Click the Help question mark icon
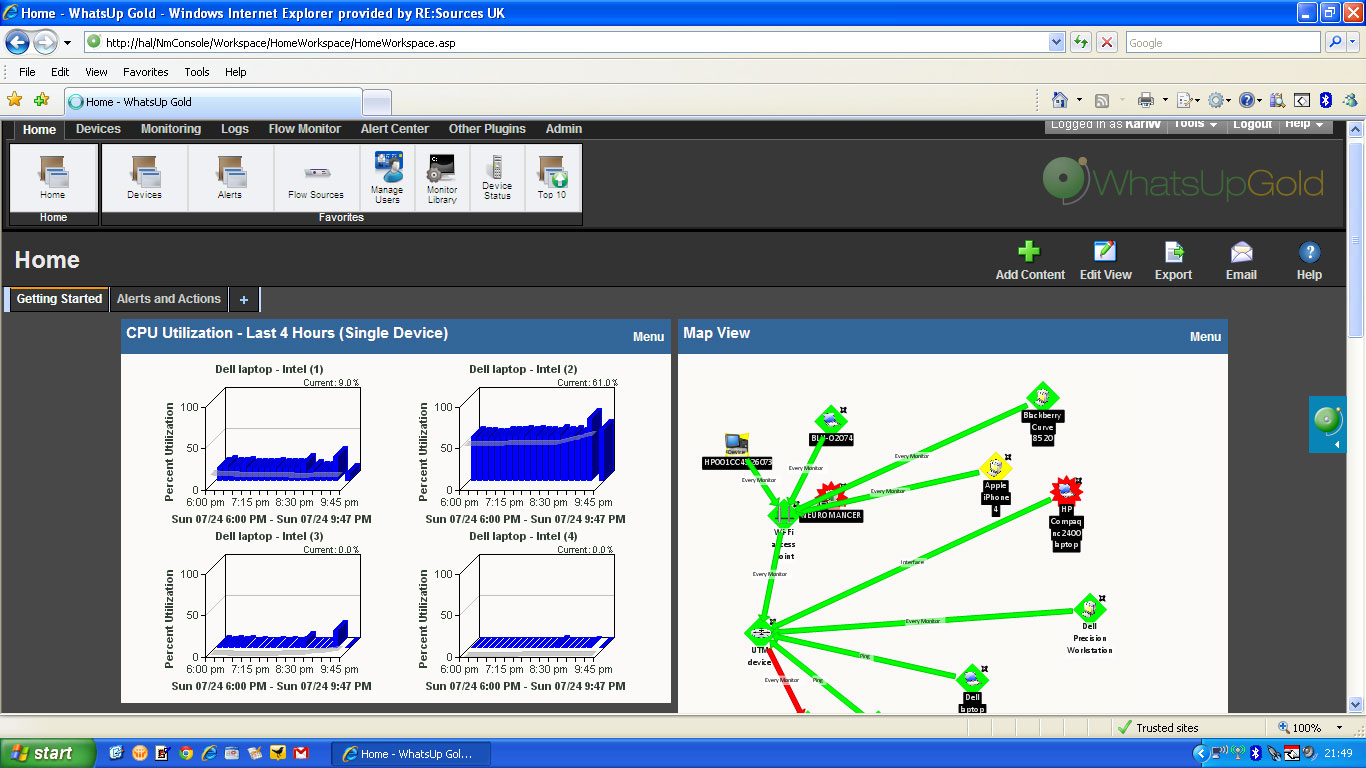Image resolution: width=1366 pixels, height=768 pixels. 1309,252
